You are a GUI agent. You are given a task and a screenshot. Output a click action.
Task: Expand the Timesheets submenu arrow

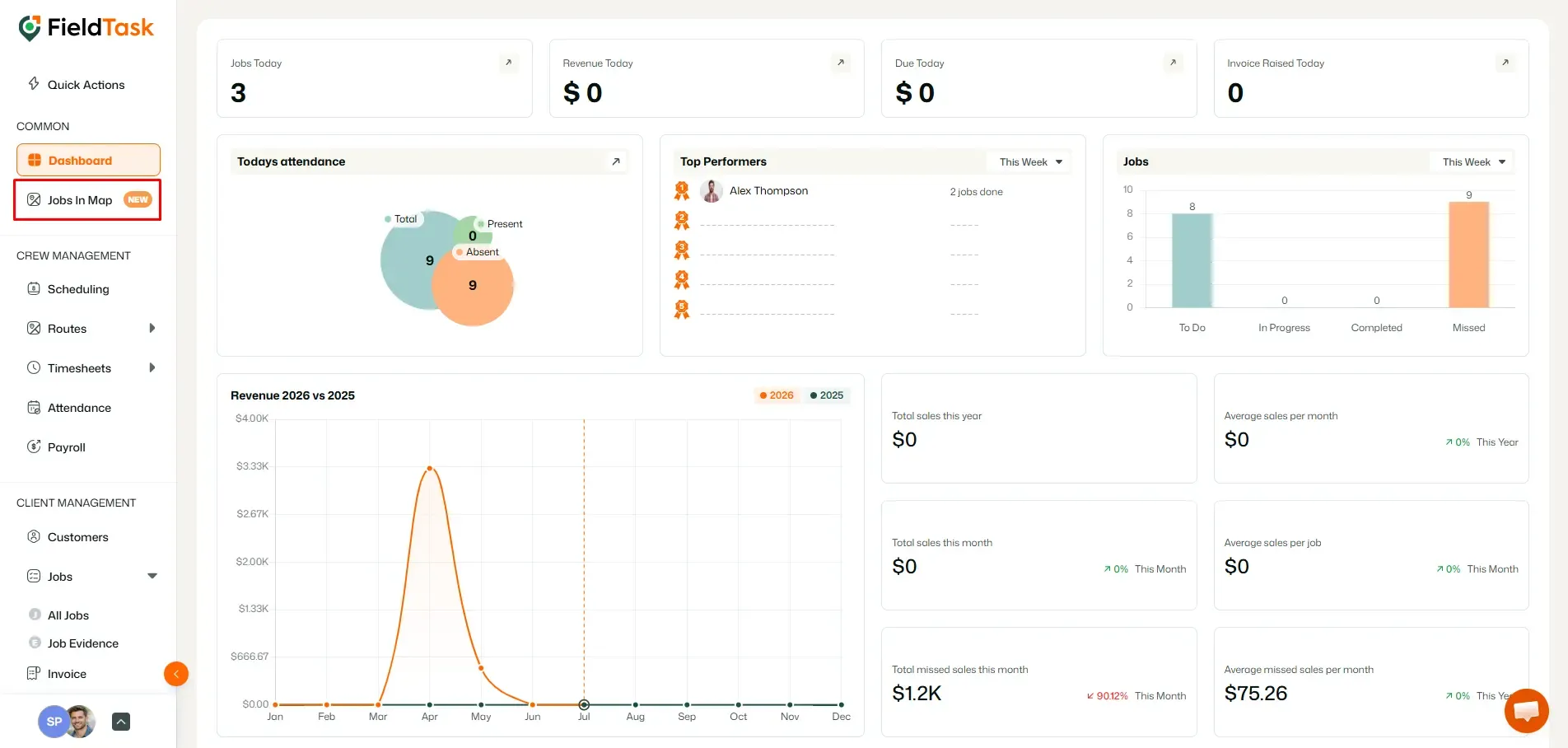(x=152, y=367)
